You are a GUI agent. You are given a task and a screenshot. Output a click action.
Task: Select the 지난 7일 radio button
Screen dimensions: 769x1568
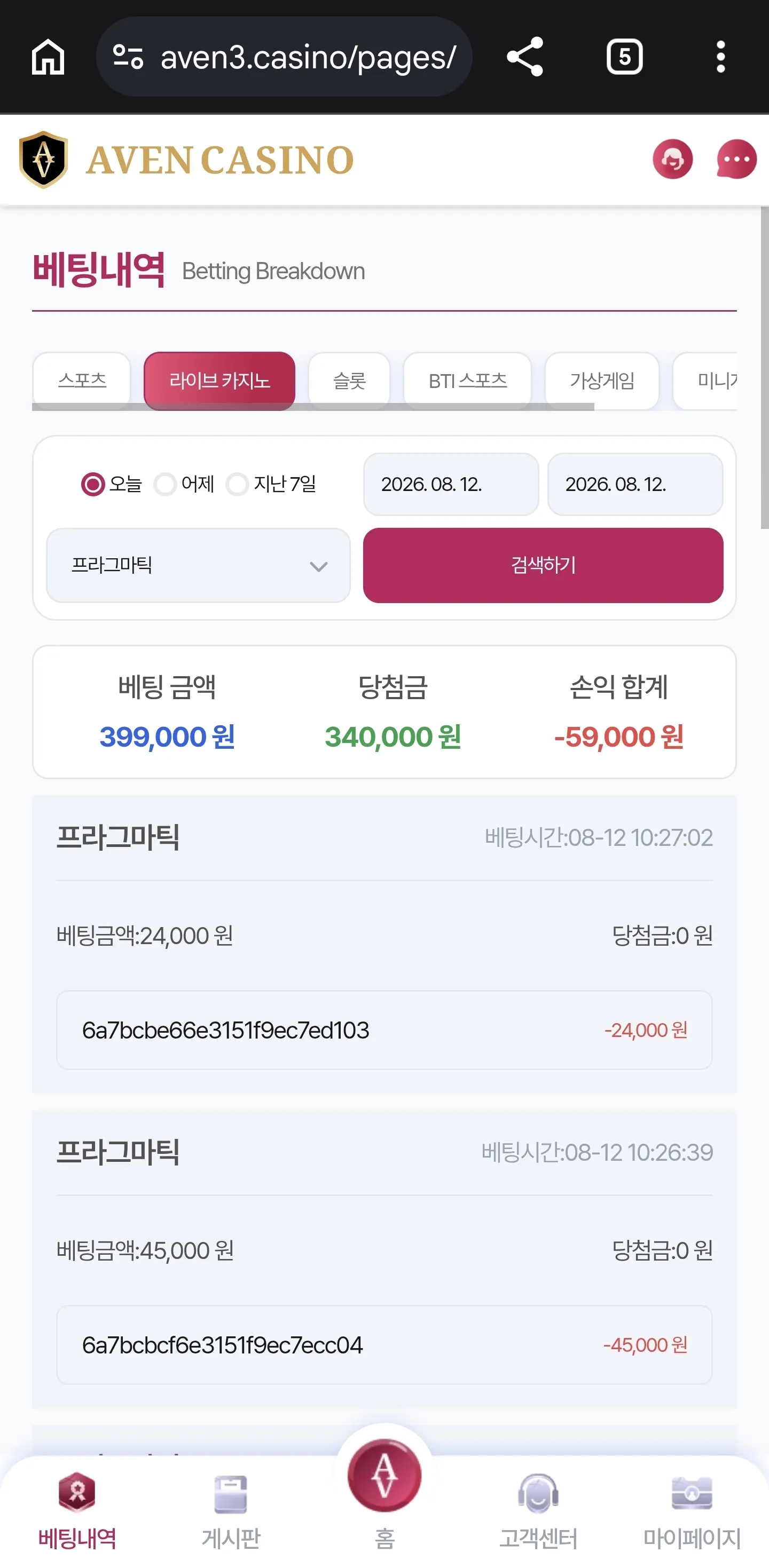(x=237, y=485)
